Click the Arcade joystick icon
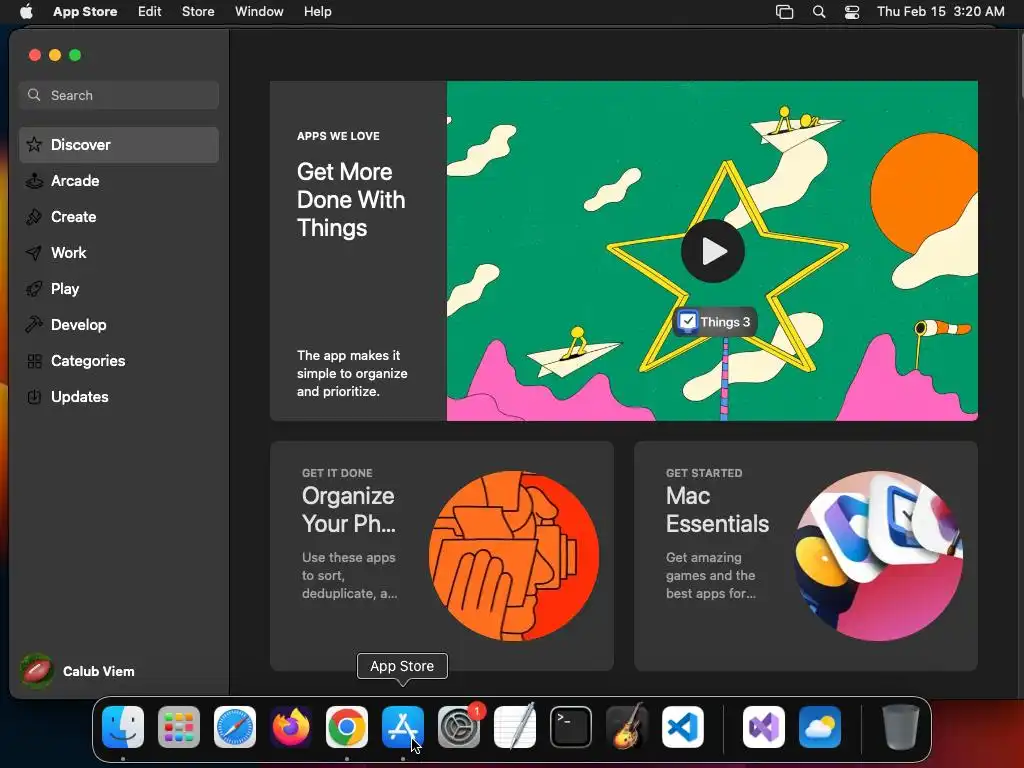The image size is (1024, 768). (34, 181)
